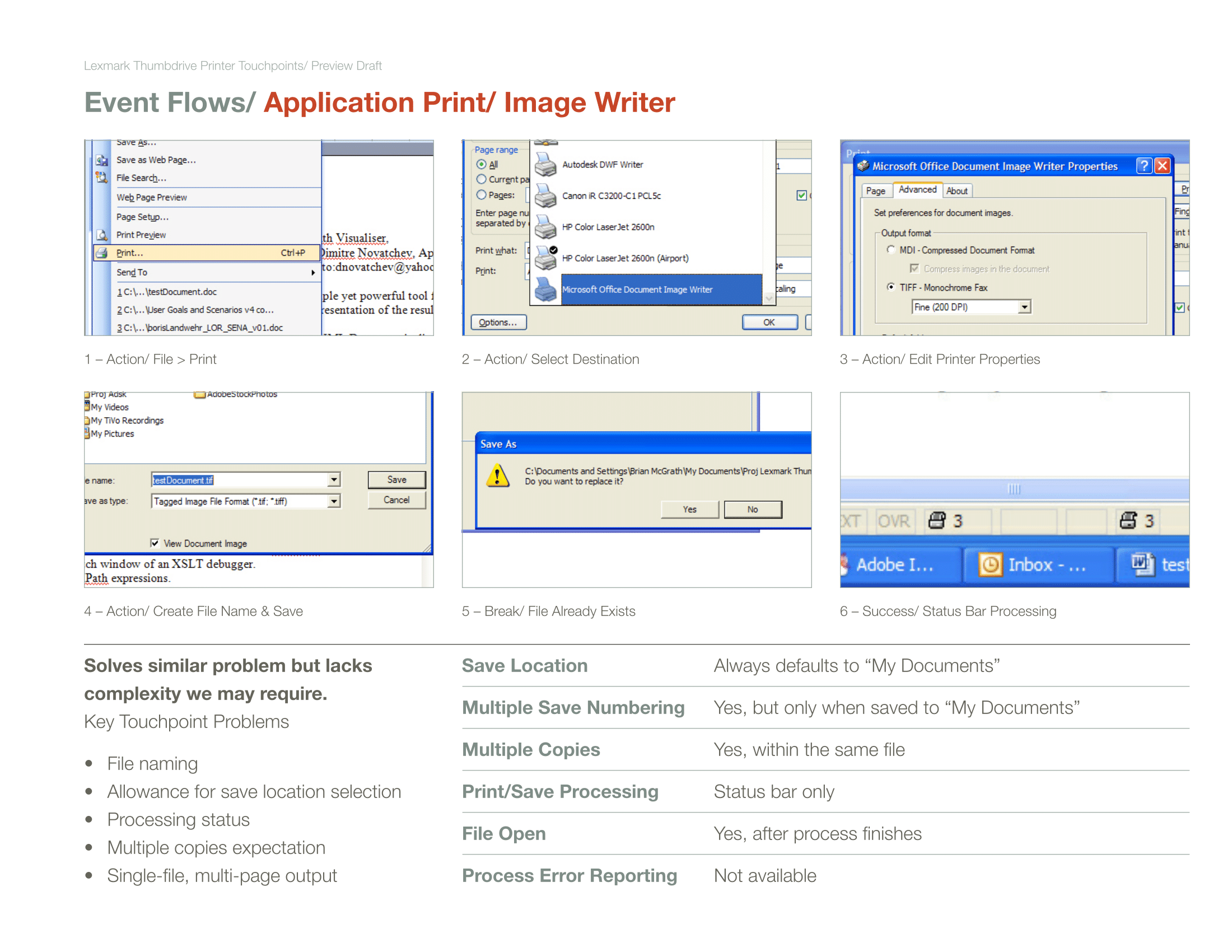Click the "File Open" heading text

tap(504, 834)
